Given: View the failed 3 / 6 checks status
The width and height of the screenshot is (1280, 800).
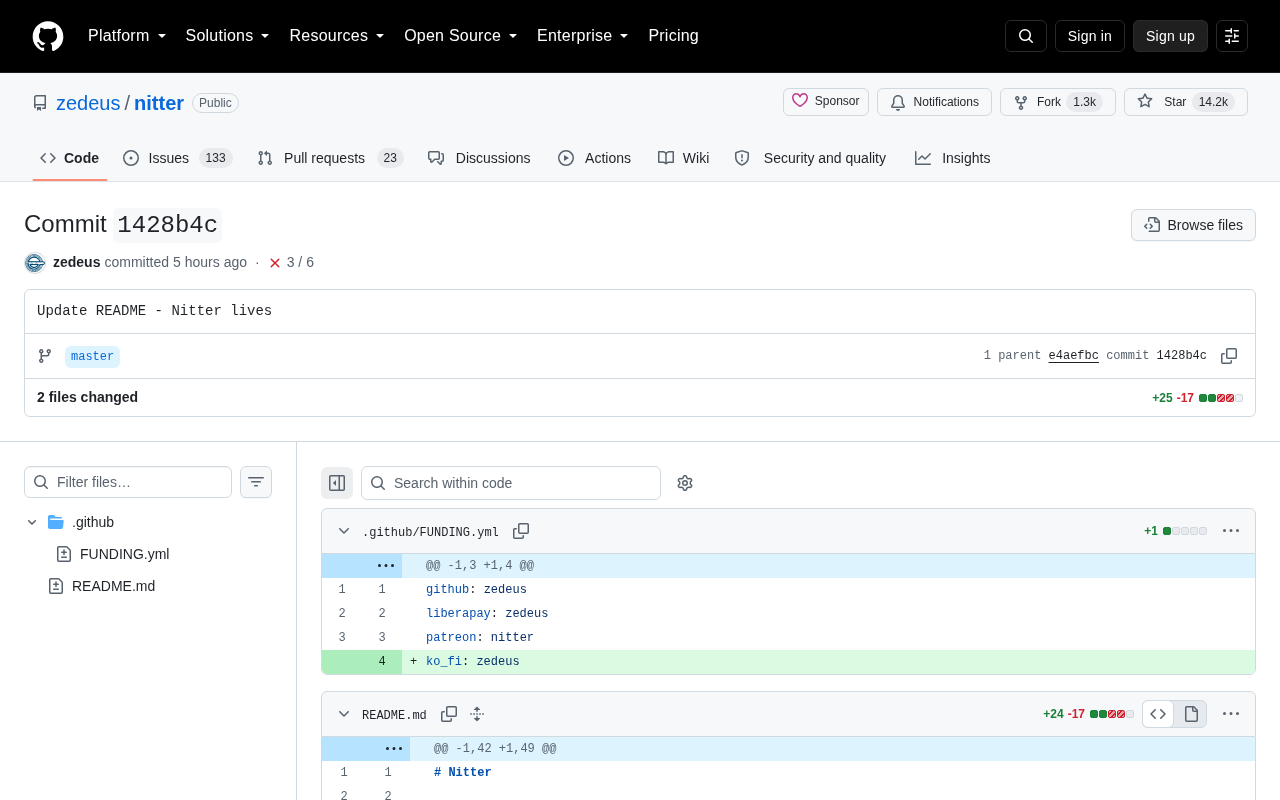Looking at the screenshot, I should tap(291, 263).
